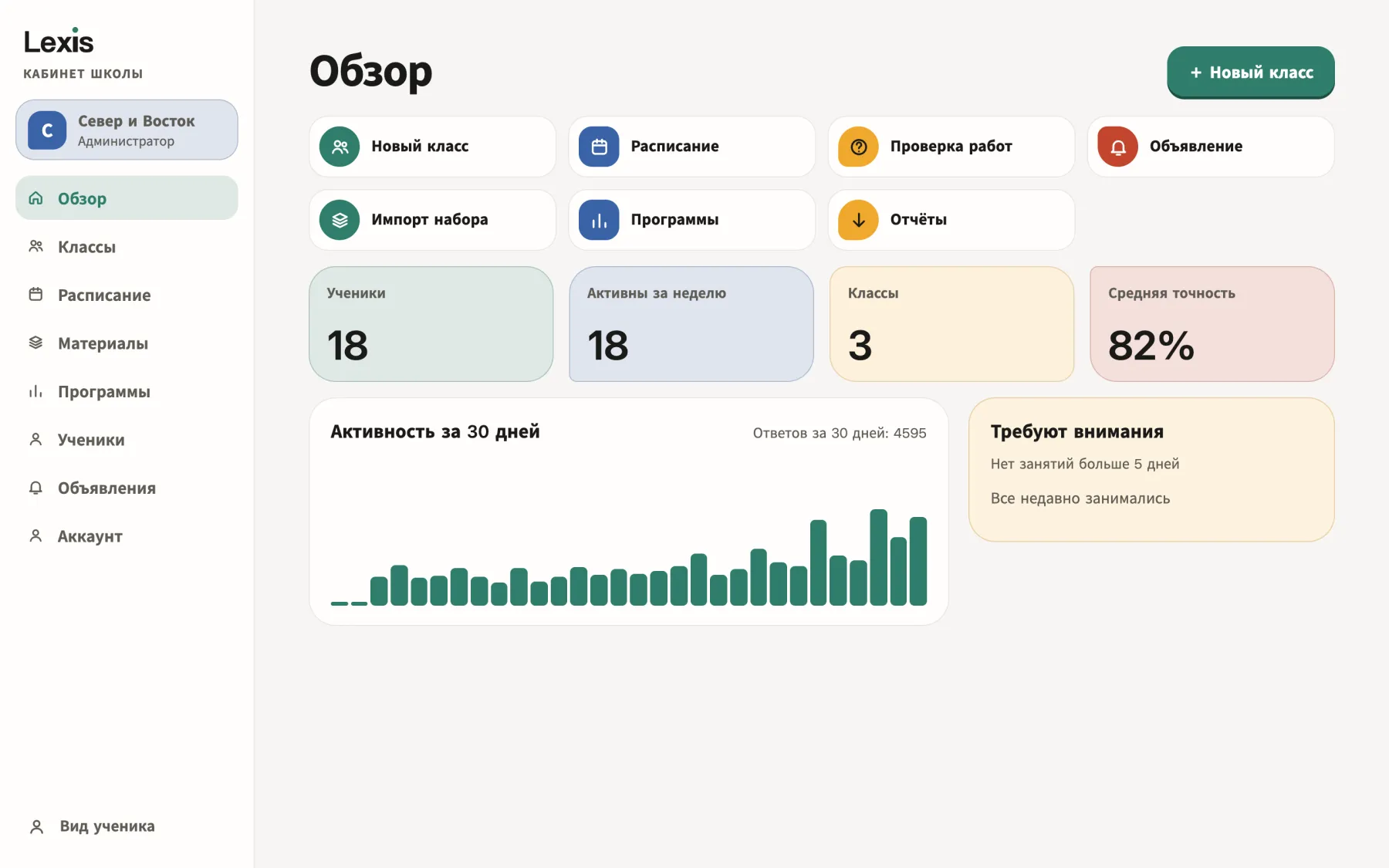
Task: Click the layers icon beside Материалы
Action: 35,343
